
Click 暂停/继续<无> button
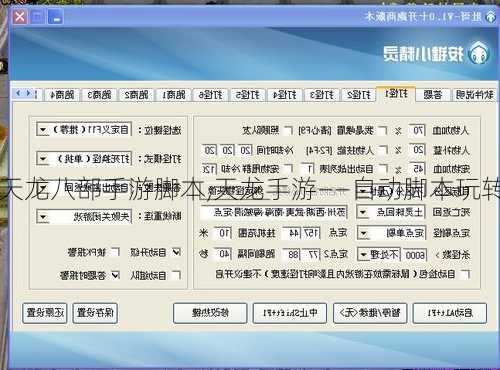pyautogui.click(x=370, y=313)
